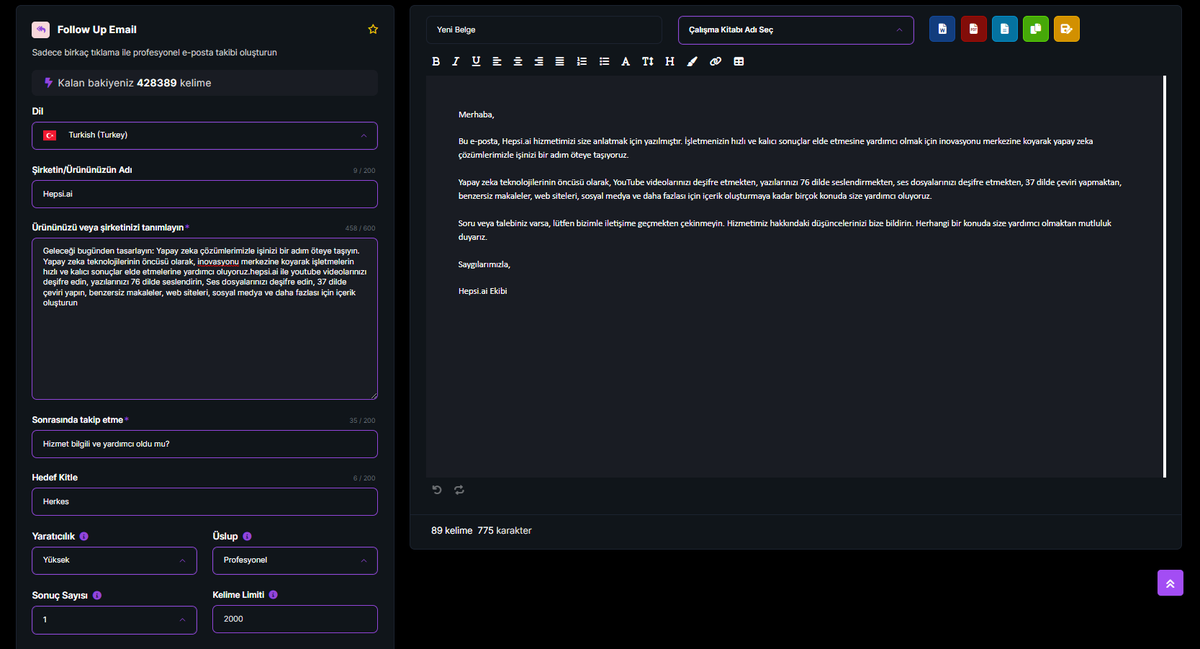Viewport: 1200px width, 649px height.
Task: Click the Follow Up Email template icon
Action: click(41, 29)
